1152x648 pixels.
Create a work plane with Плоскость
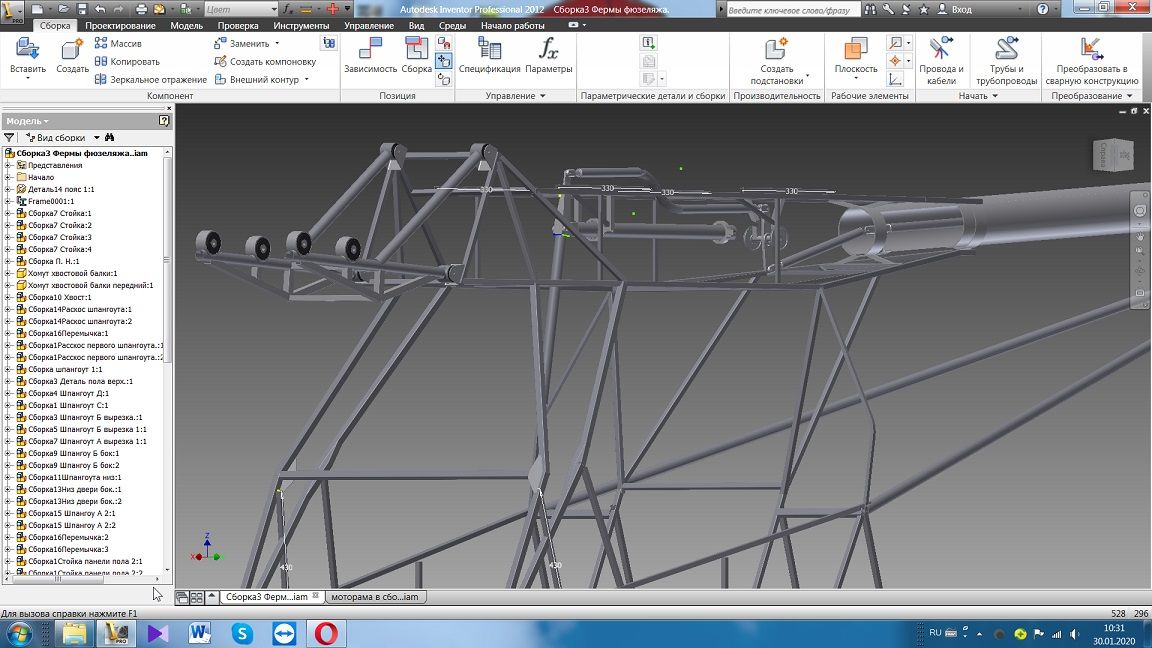(855, 49)
